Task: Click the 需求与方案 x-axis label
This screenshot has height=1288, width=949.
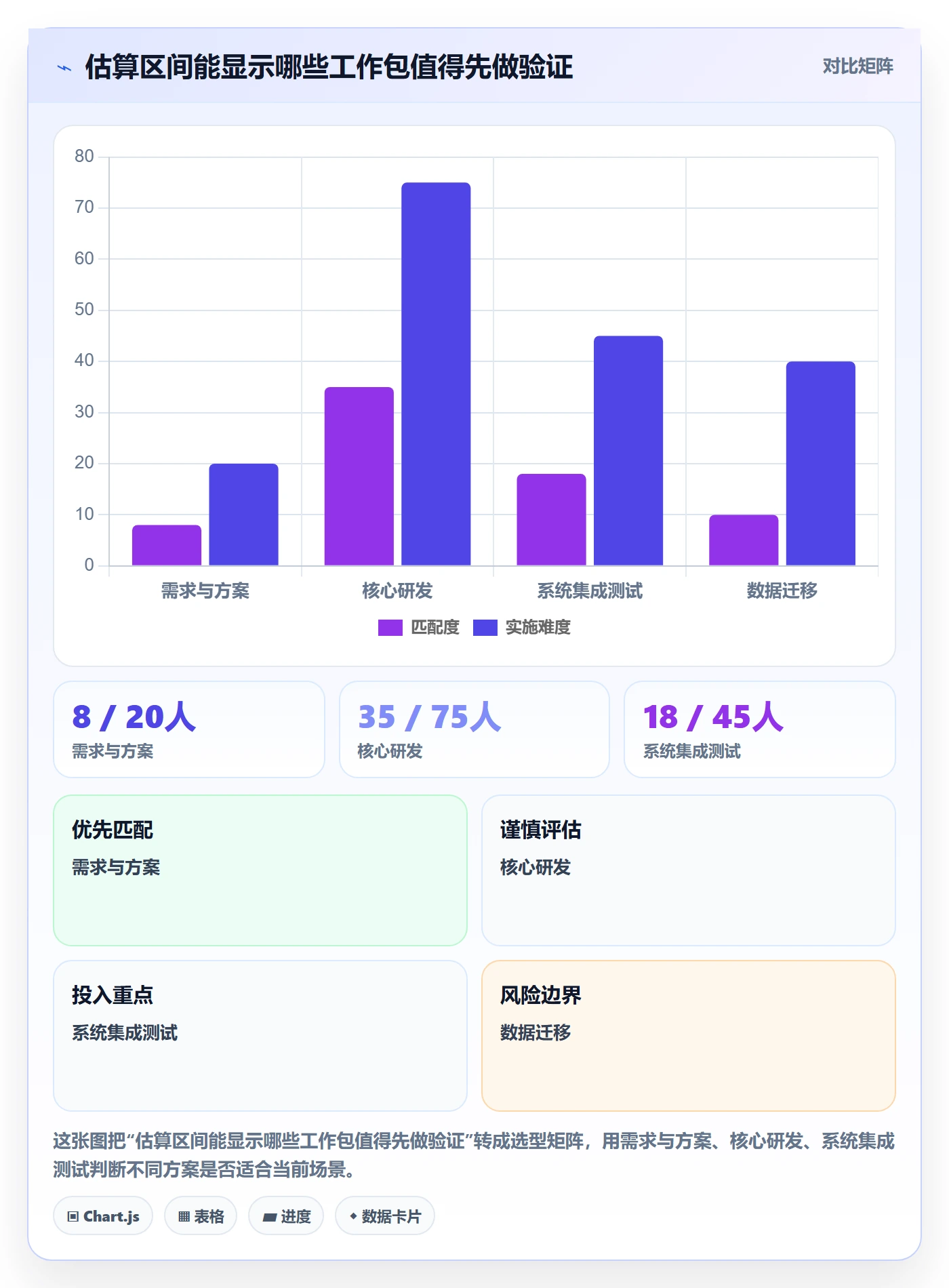Action: pos(205,591)
